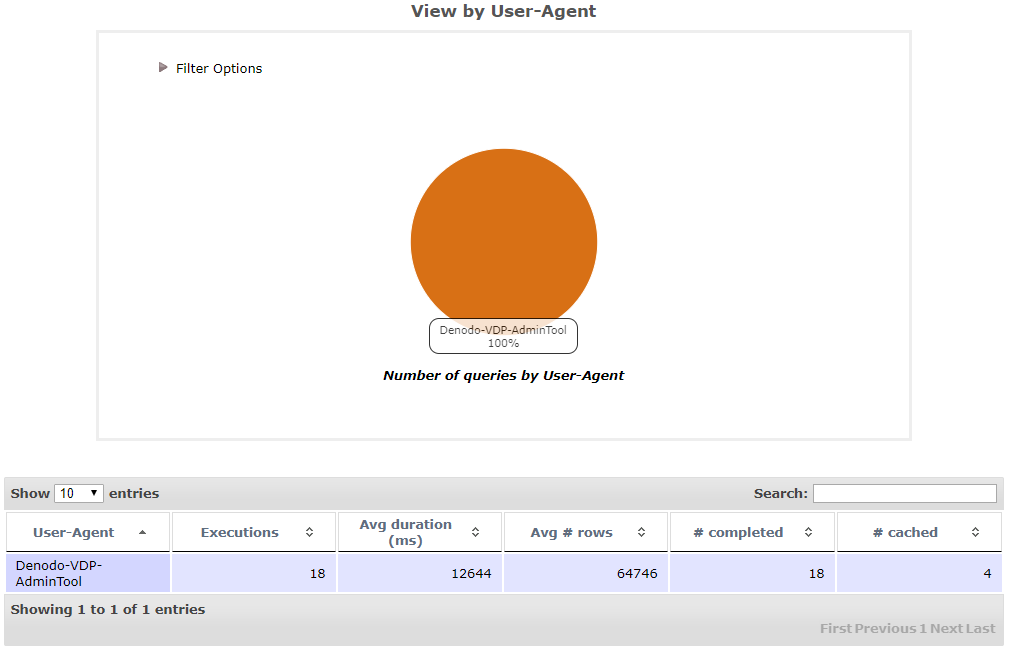Sort by Avg # rows arrows
This screenshot has width=1009, height=656.
click(x=642, y=532)
